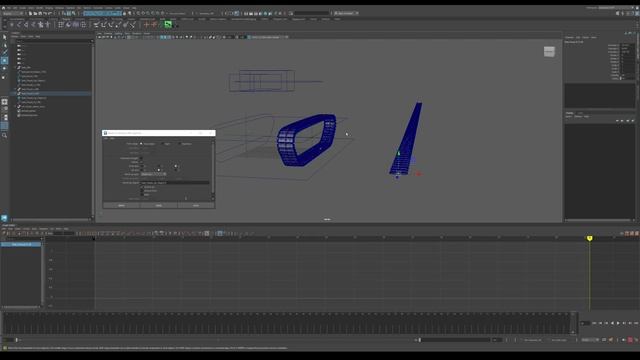The height and width of the screenshot is (360, 640).
Task: Click the Open Scene icon in status line
Action: click(35, 13)
